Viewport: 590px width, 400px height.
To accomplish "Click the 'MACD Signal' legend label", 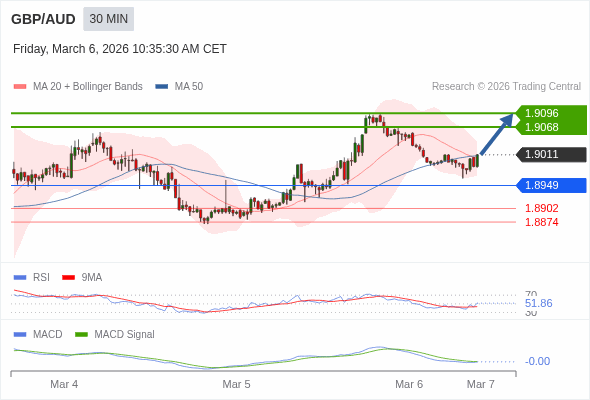I will coord(124,335).
